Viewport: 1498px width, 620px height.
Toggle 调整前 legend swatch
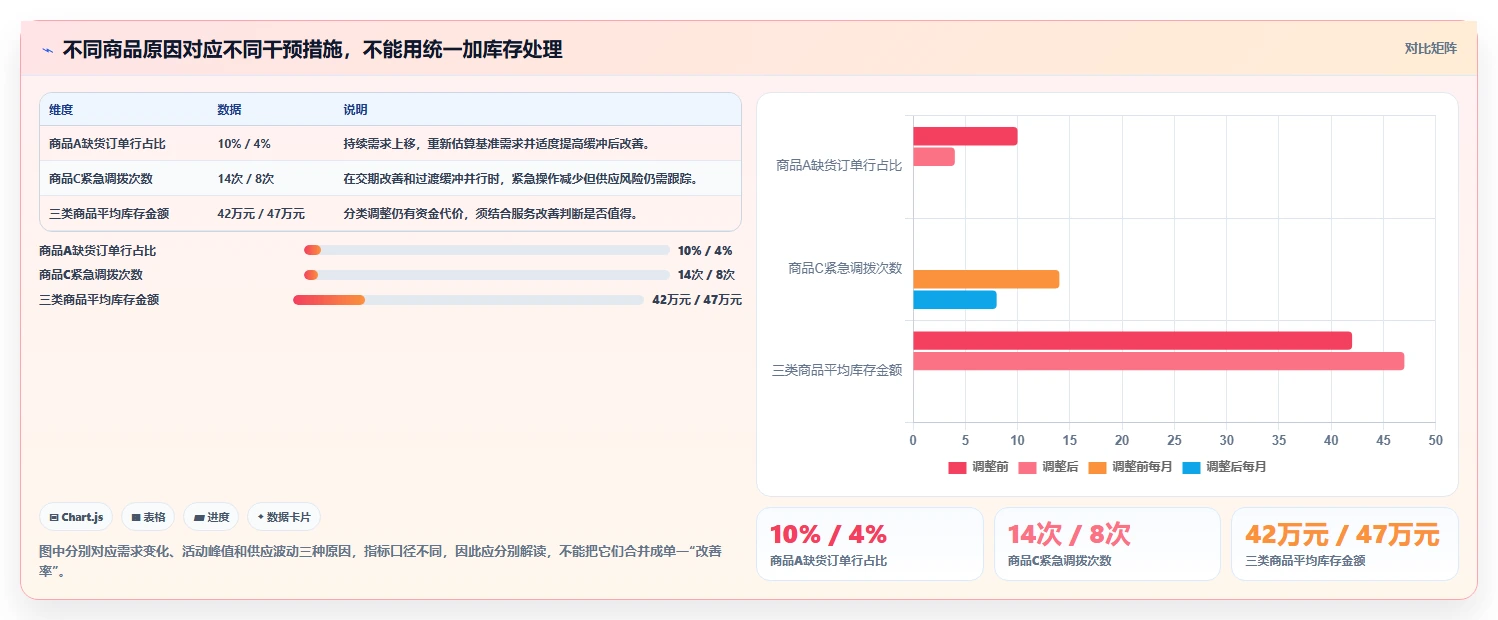[x=958, y=467]
